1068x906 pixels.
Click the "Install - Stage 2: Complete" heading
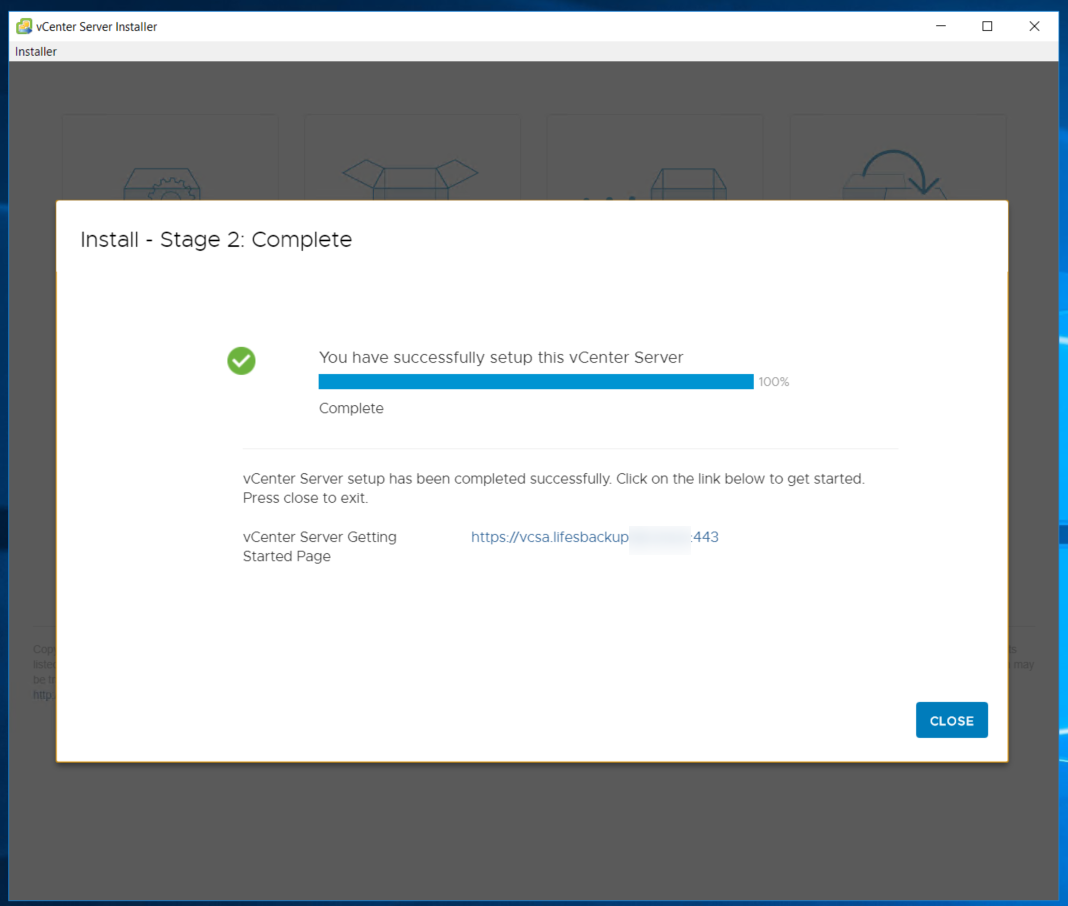coord(216,240)
